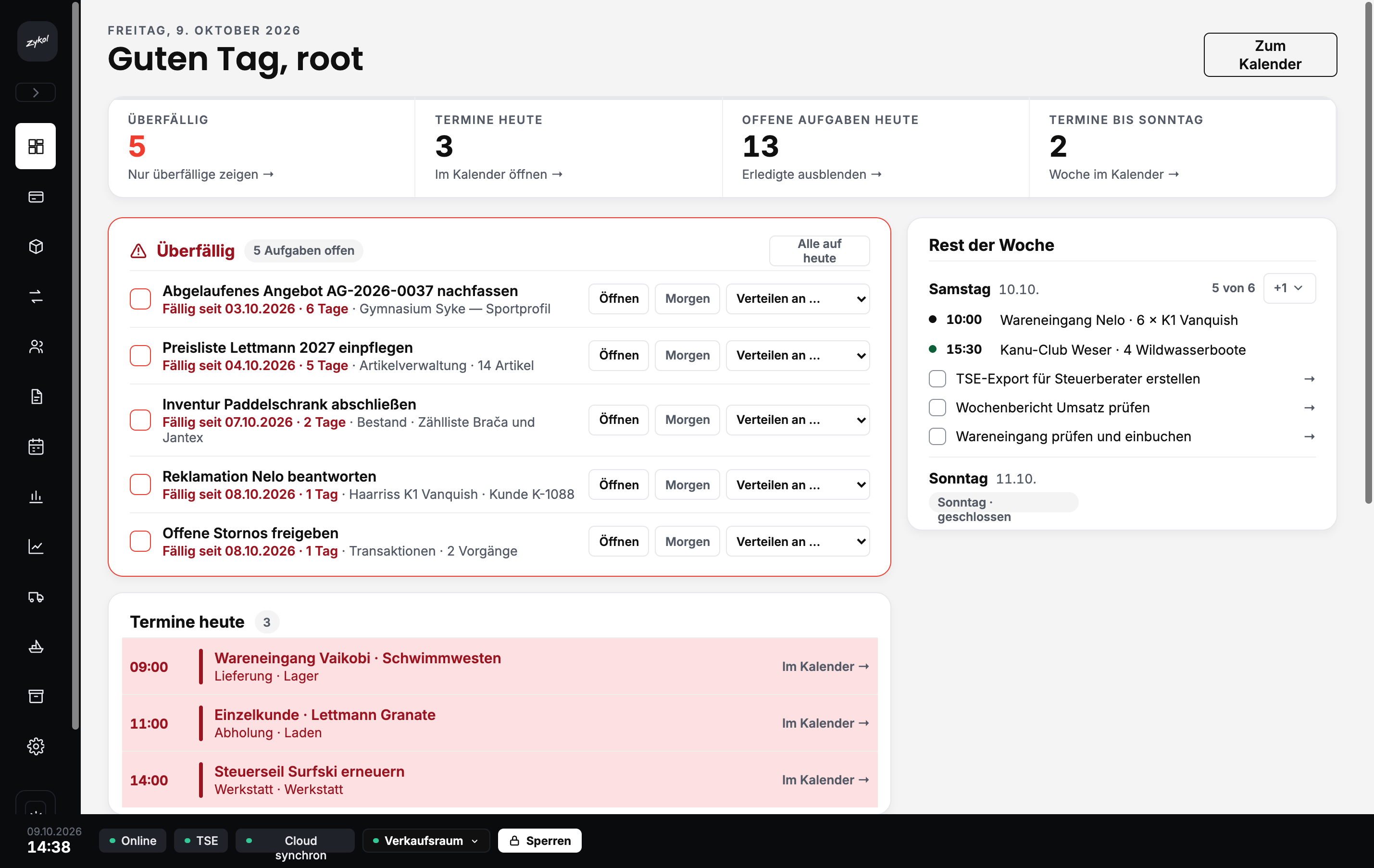Open the calendar icon in sidebar
The width and height of the screenshot is (1374, 868).
click(36, 446)
